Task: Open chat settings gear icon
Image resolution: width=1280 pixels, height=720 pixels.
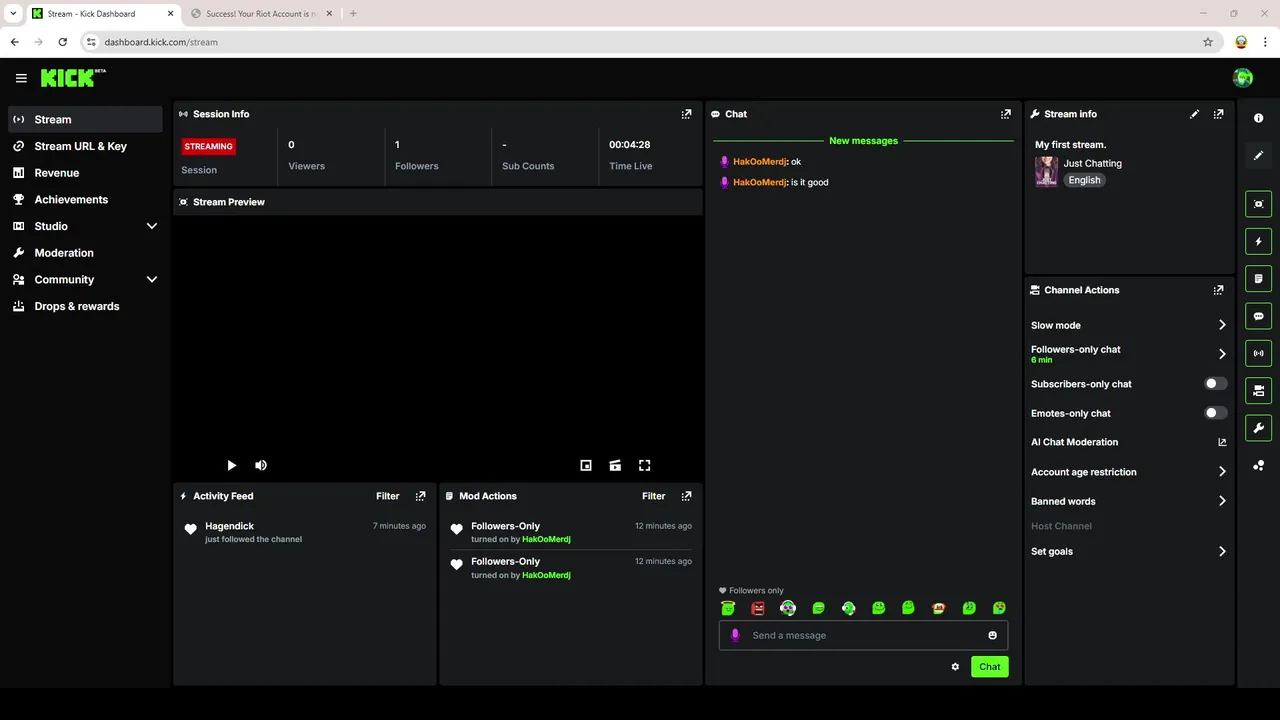Action: click(955, 667)
